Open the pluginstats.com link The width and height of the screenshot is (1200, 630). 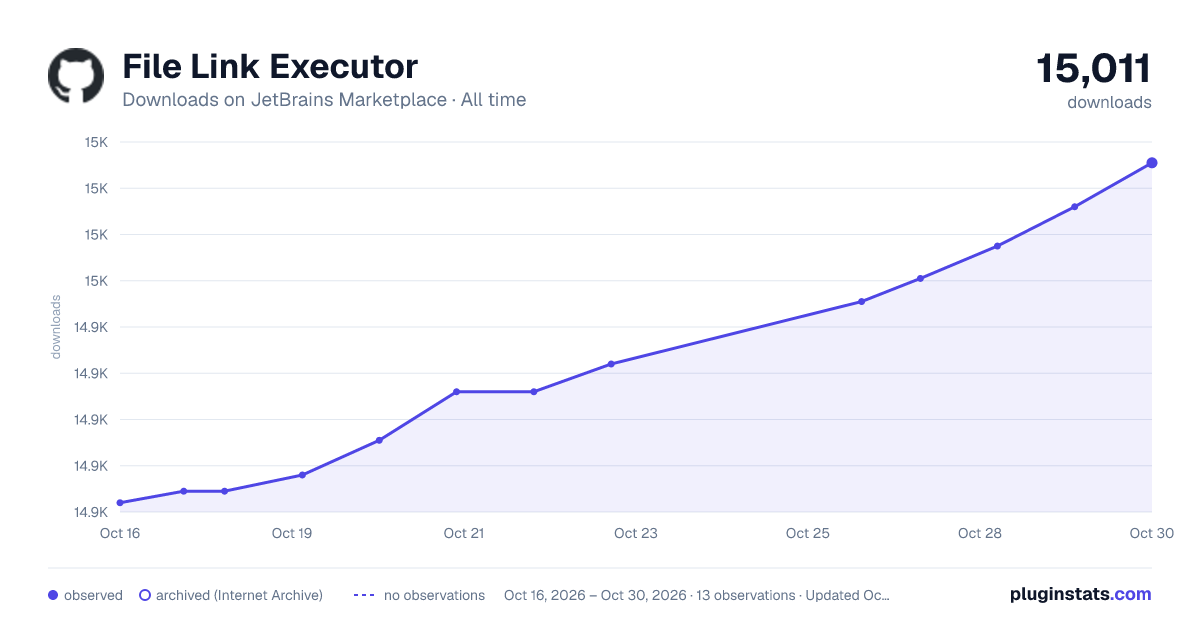[1080, 594]
